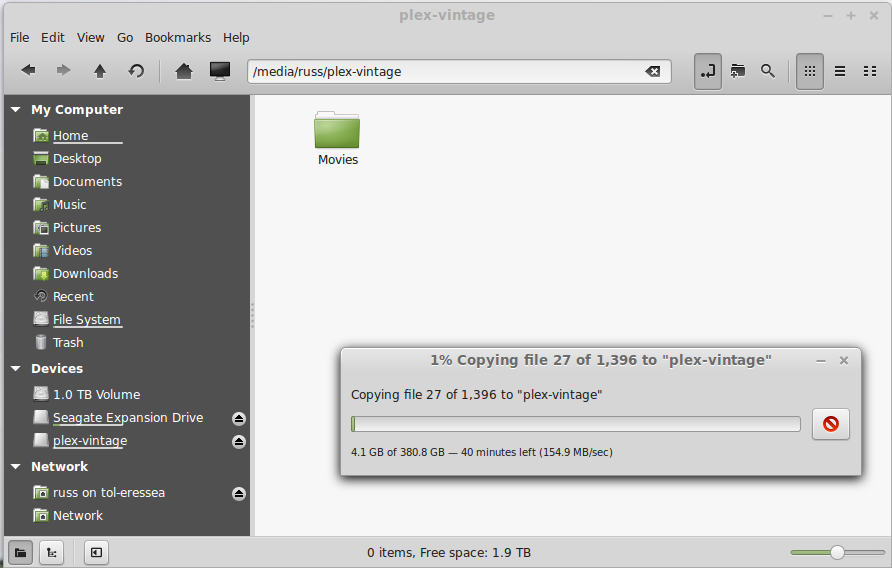Click the zoom slider handle
This screenshot has height=568, width=892.
(837, 552)
